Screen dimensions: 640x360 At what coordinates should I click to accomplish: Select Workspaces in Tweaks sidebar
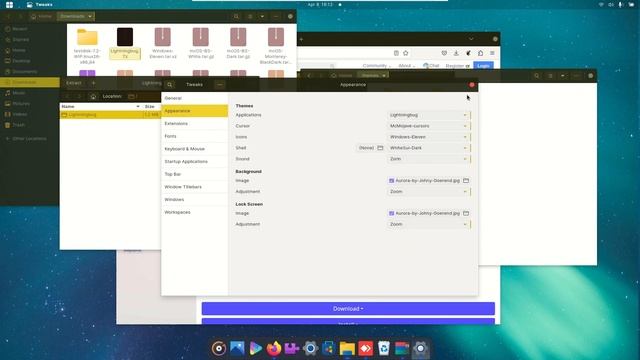[195, 212]
